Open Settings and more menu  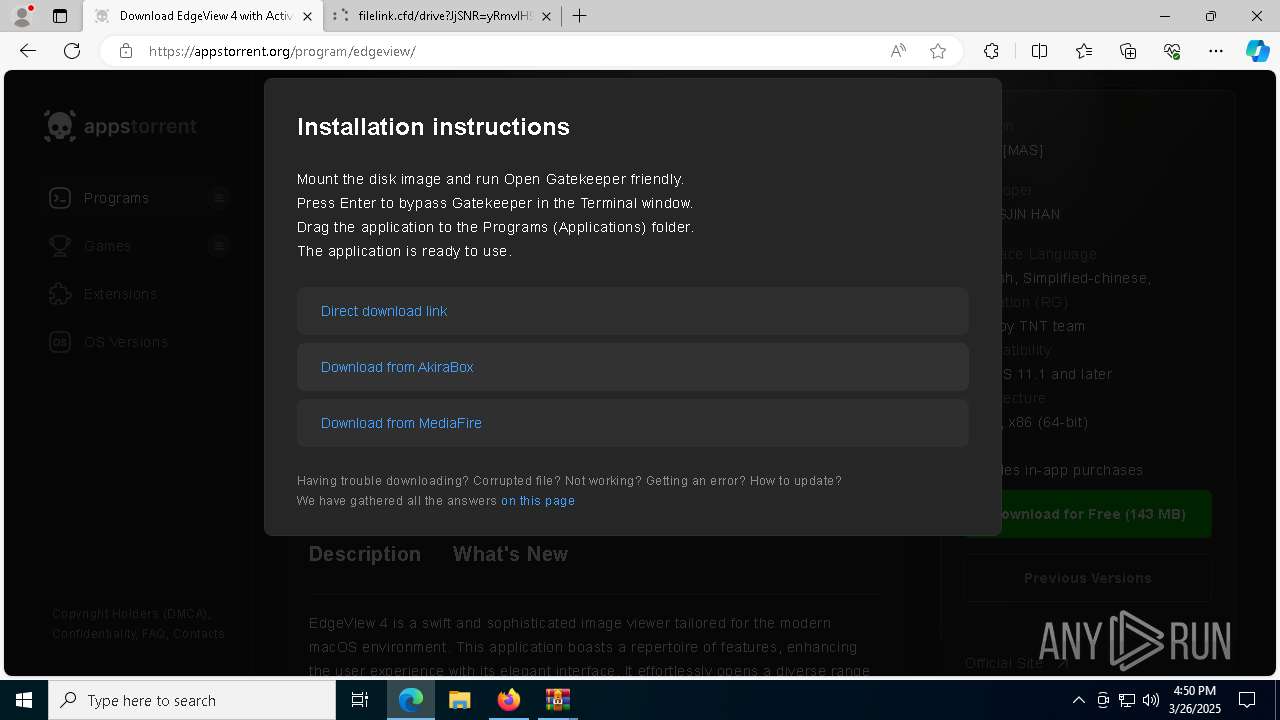[x=1216, y=51]
